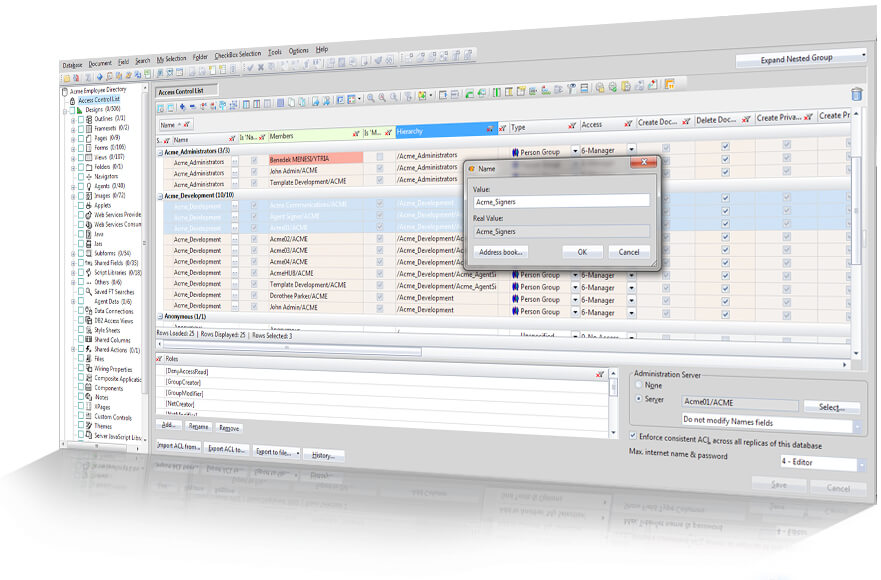Viewport: 881px width, 580px height.
Task: Open the Database menu
Action: [x=72, y=65]
